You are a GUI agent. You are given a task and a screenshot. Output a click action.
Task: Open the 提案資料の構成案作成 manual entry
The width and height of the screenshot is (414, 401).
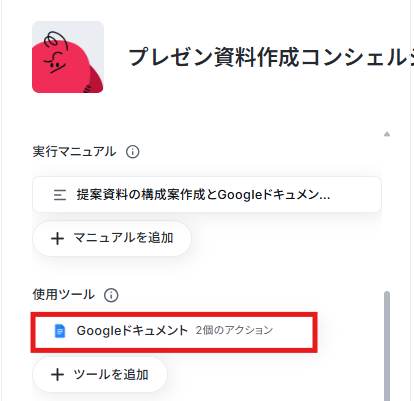207,195
